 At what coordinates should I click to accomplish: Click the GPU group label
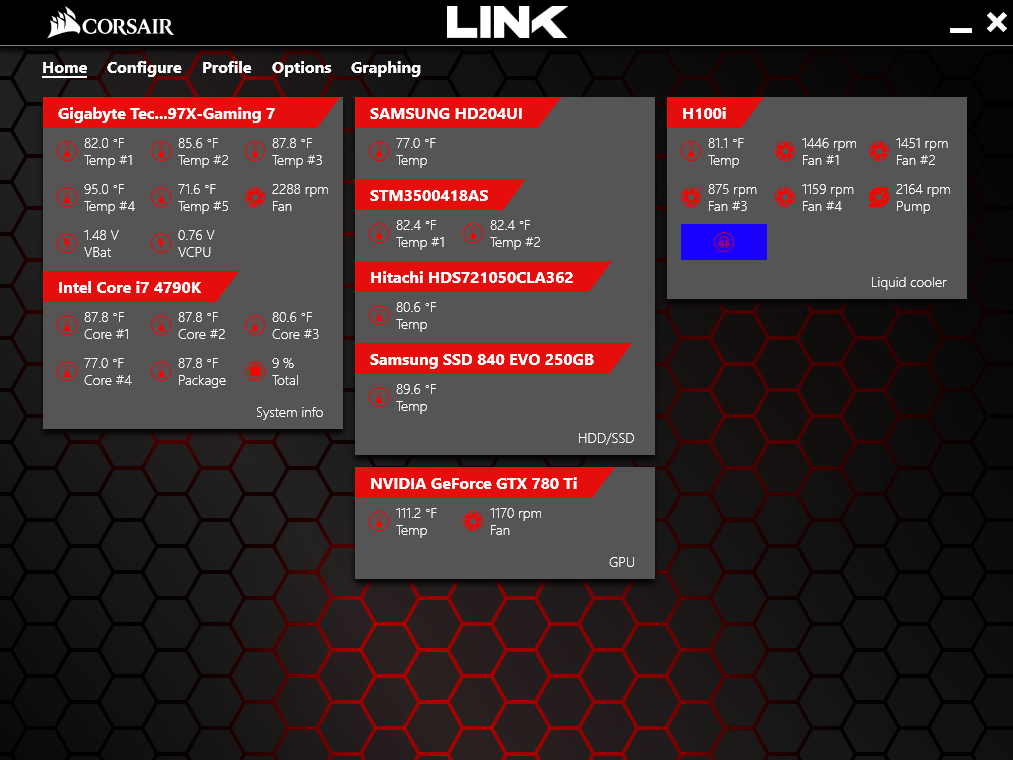click(x=621, y=562)
